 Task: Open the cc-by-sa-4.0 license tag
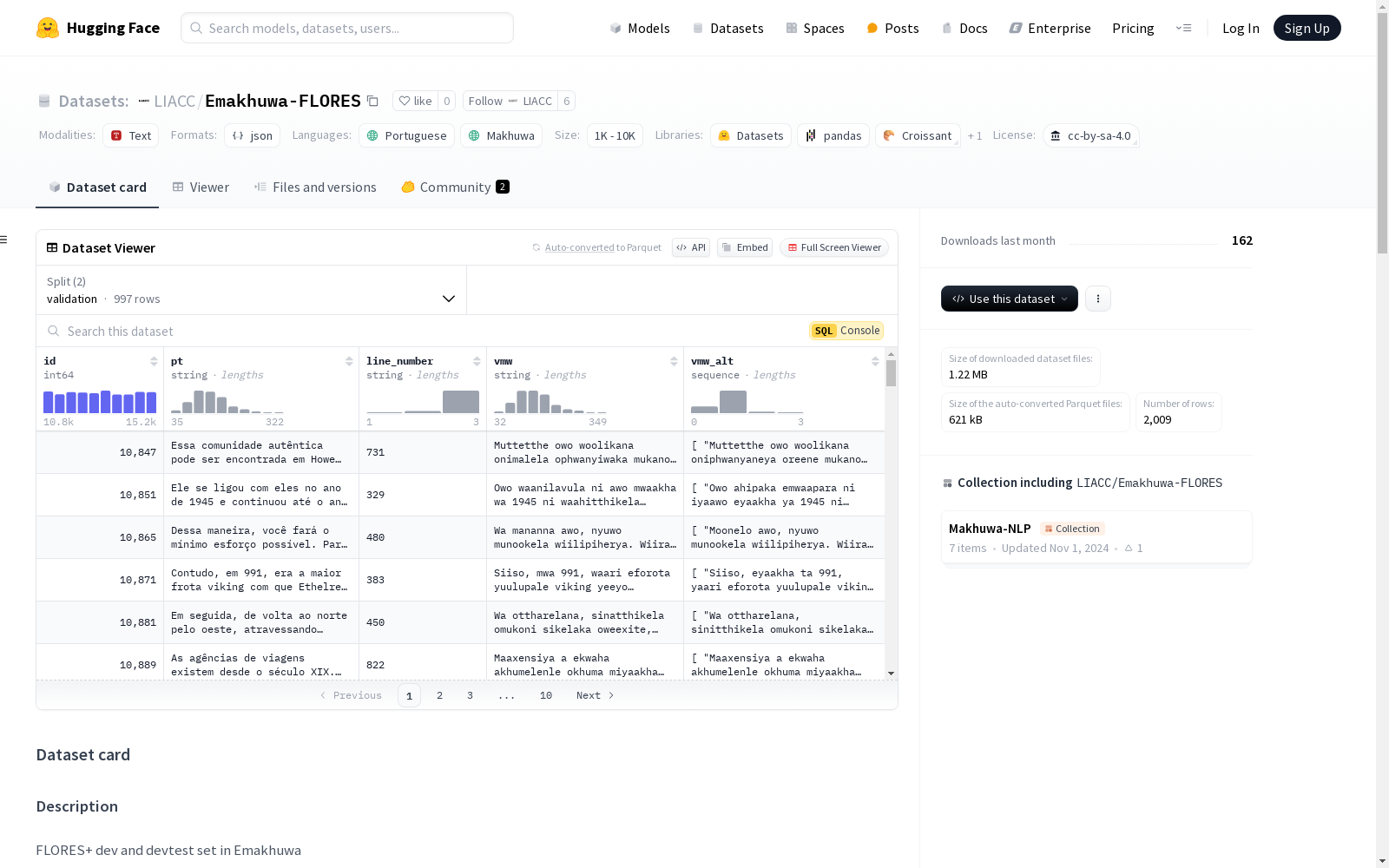1090,135
